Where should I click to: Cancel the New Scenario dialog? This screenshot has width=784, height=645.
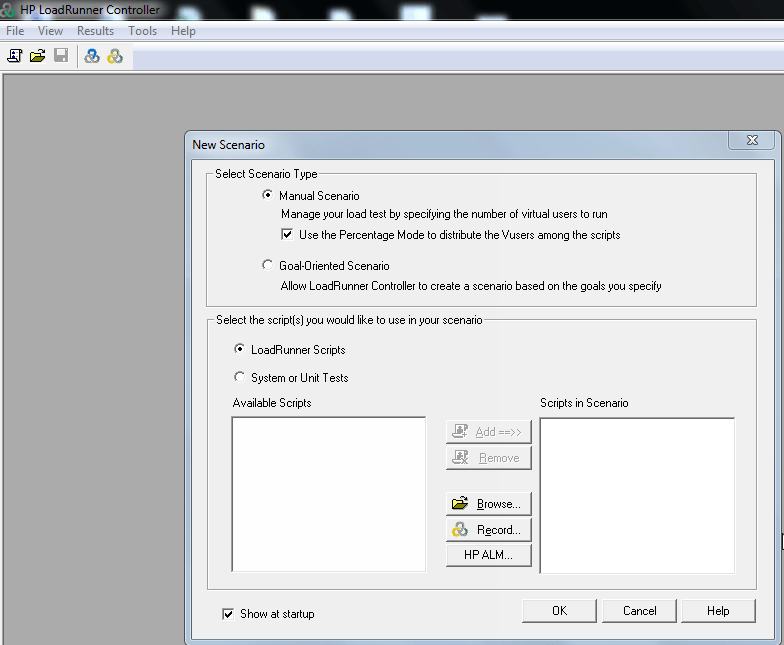click(640, 610)
